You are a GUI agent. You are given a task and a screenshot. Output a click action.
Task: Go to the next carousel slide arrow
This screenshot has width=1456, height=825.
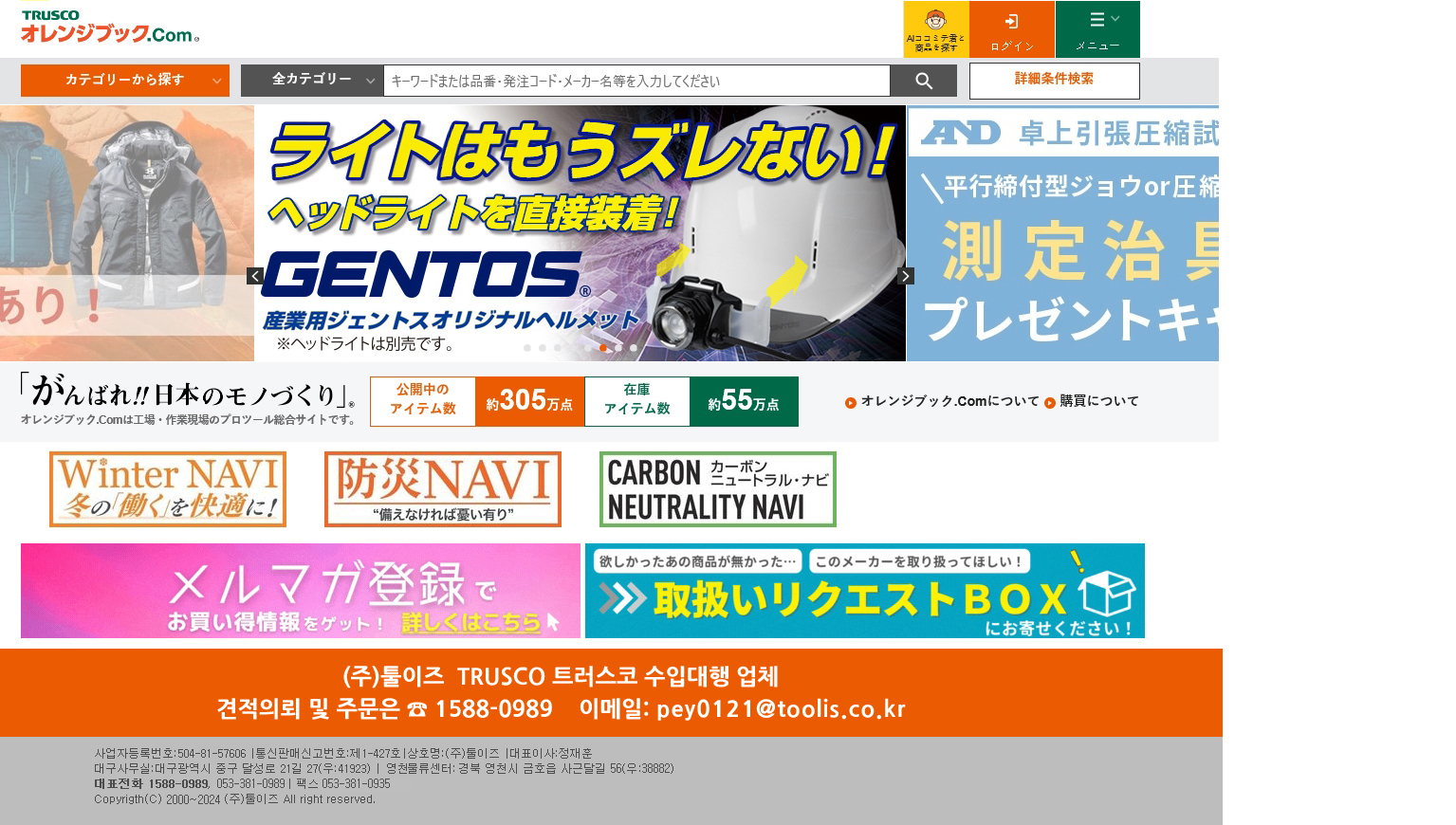pos(906,276)
